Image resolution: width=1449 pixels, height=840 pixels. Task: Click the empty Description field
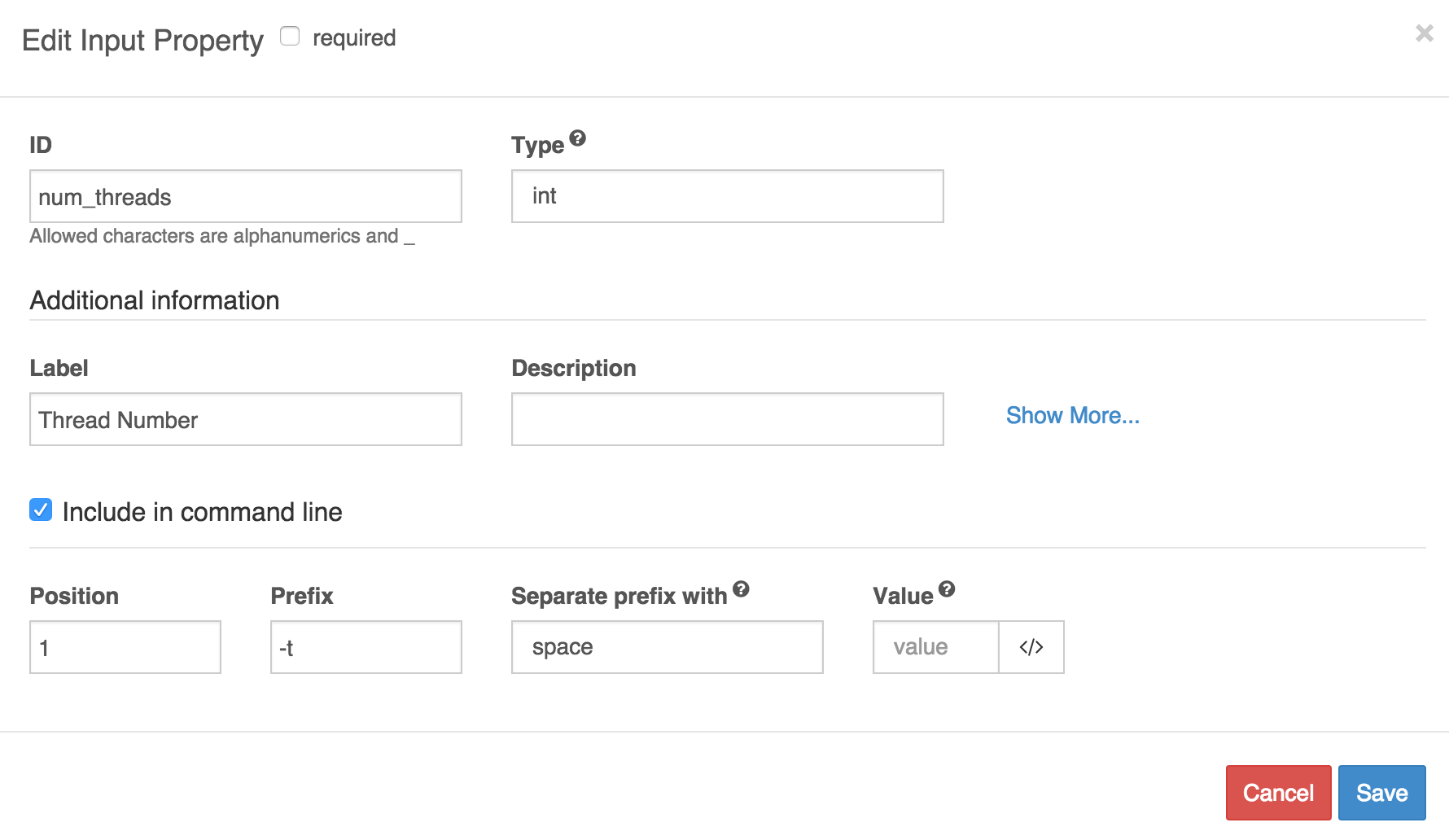(x=727, y=419)
